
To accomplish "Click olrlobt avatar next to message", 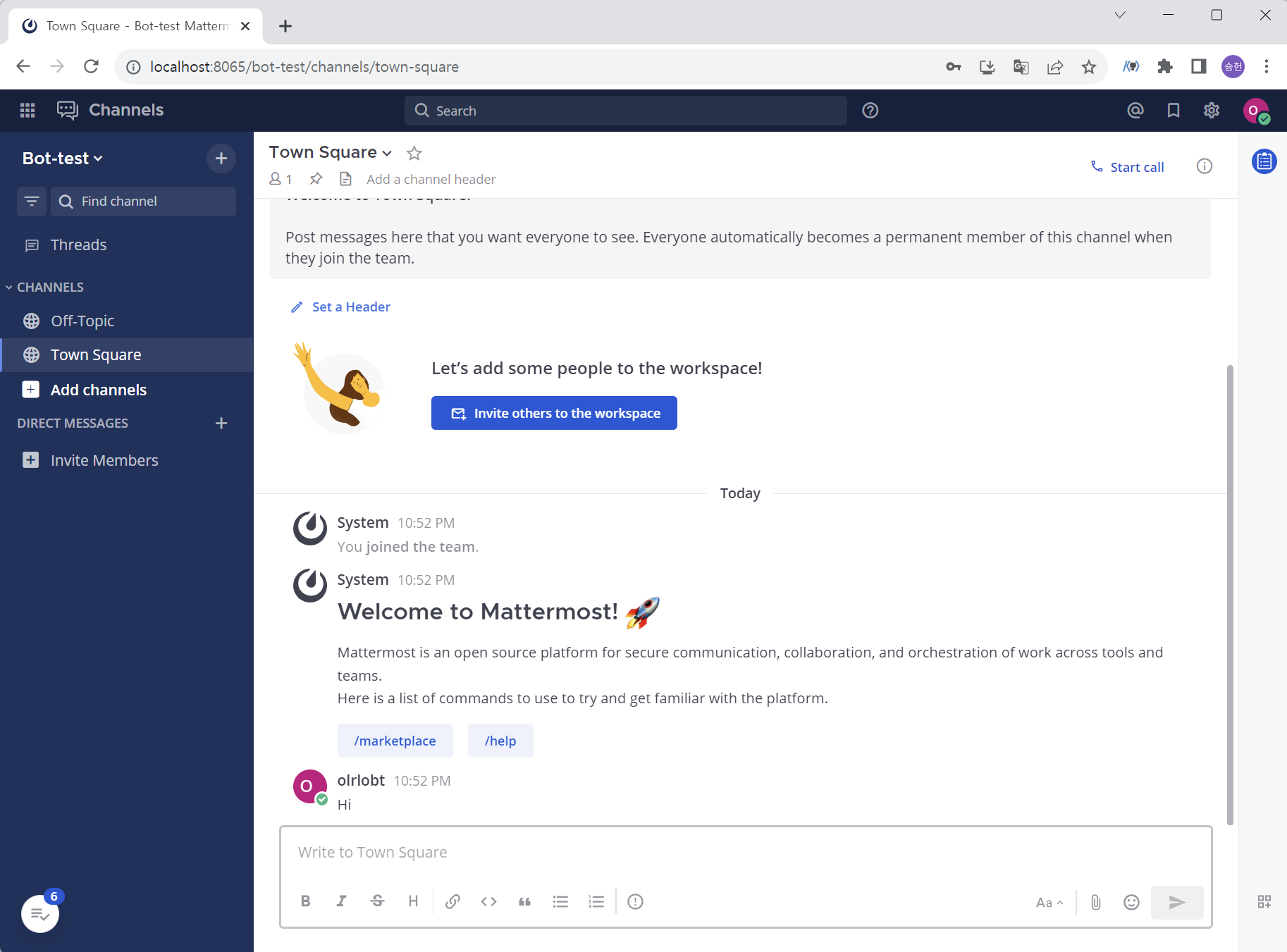I will click(x=310, y=786).
